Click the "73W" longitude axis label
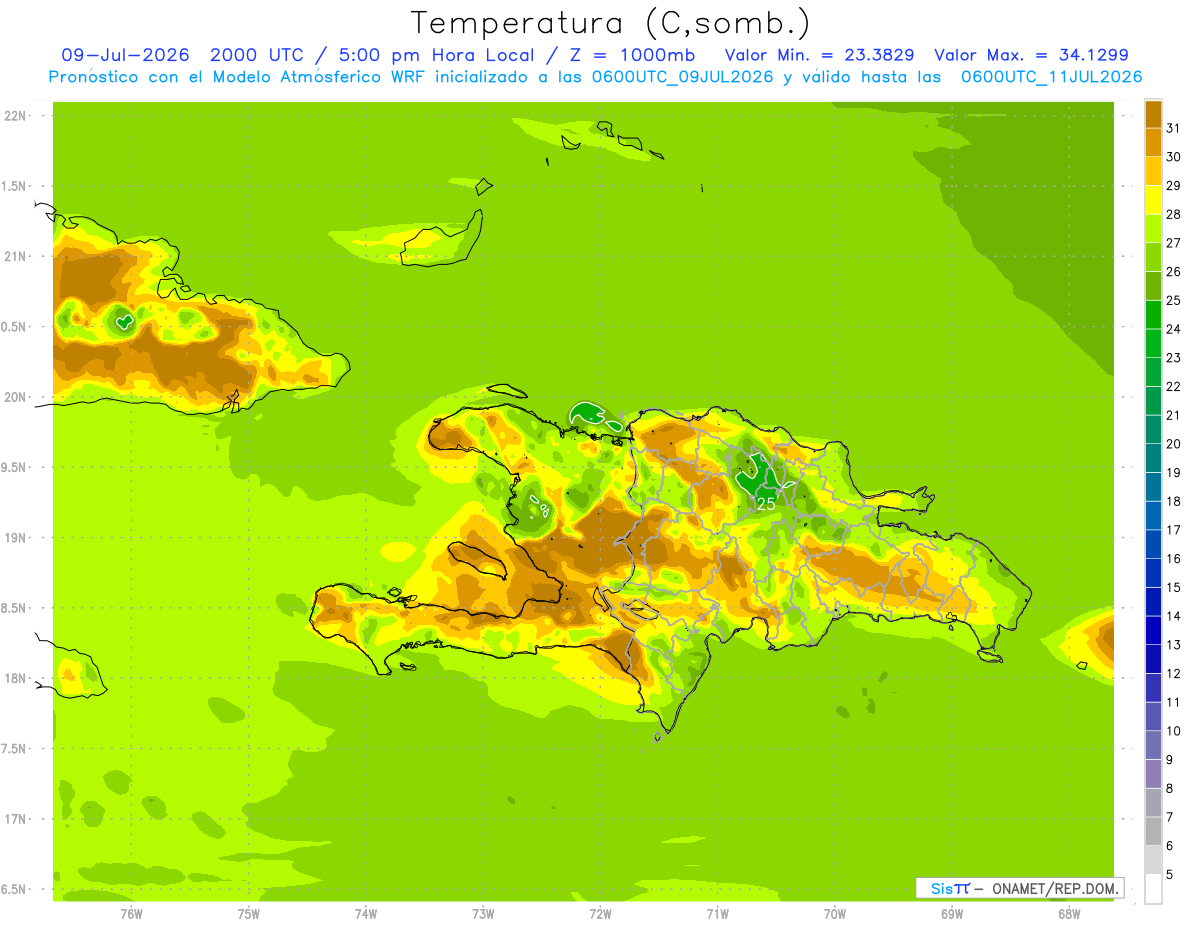The width and height of the screenshot is (1200, 927). [483, 913]
